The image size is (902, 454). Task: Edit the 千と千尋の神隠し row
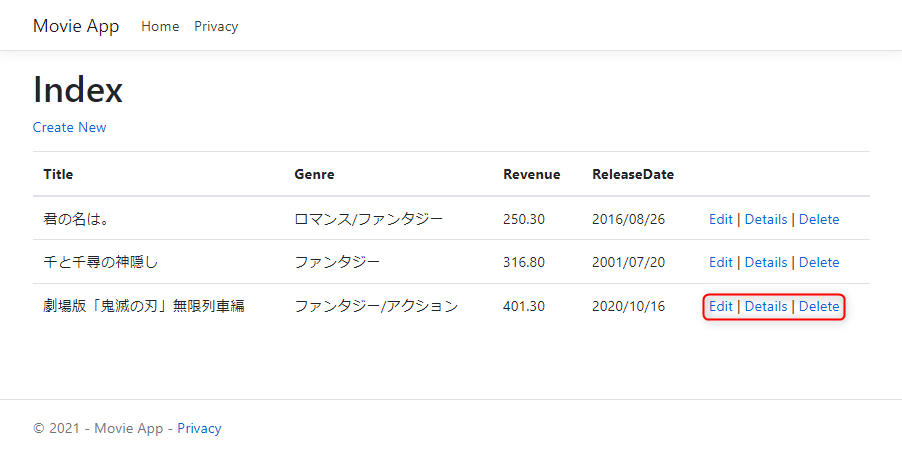point(721,262)
